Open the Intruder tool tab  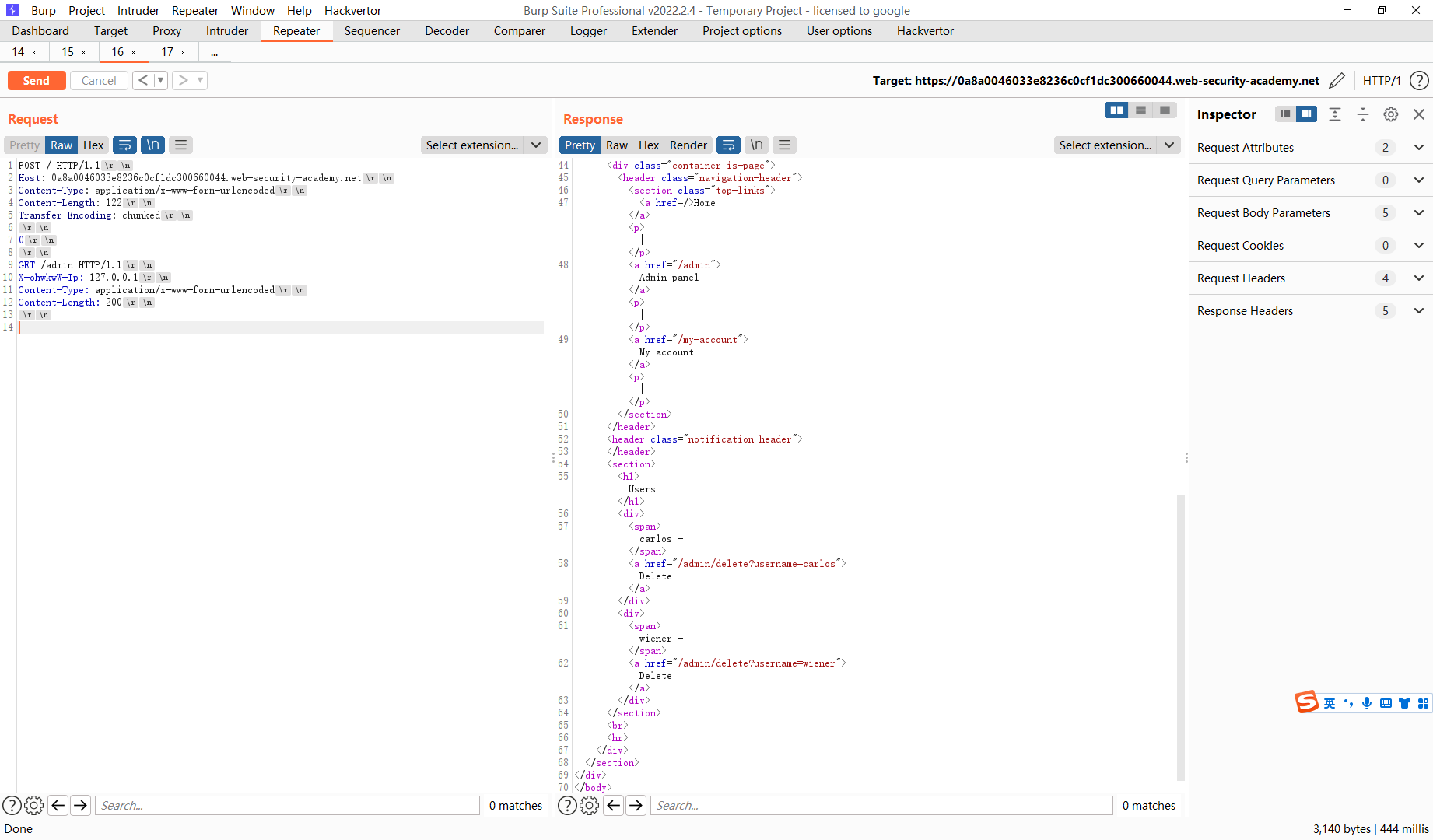click(x=227, y=31)
